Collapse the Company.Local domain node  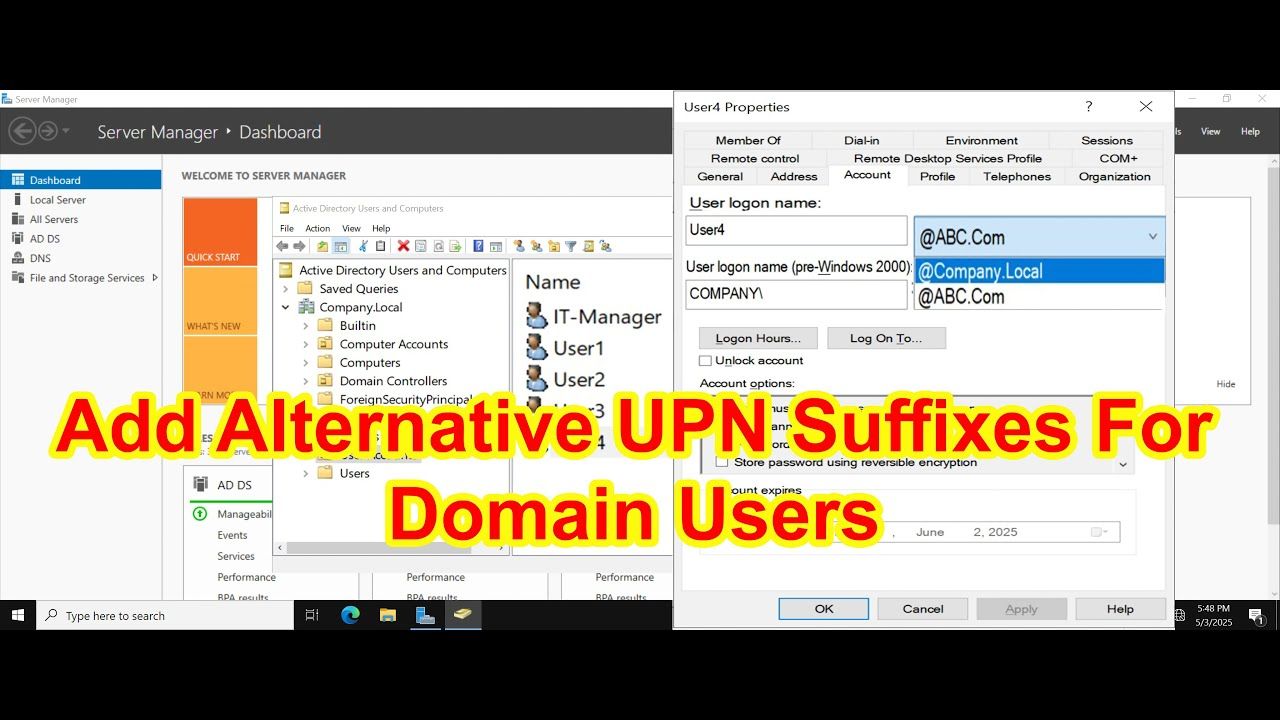click(286, 307)
